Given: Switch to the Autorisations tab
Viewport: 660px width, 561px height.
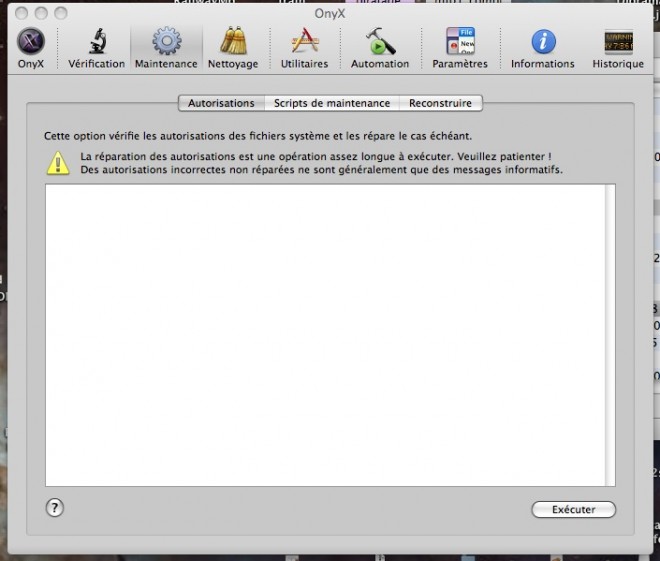Looking at the screenshot, I should coord(221,103).
